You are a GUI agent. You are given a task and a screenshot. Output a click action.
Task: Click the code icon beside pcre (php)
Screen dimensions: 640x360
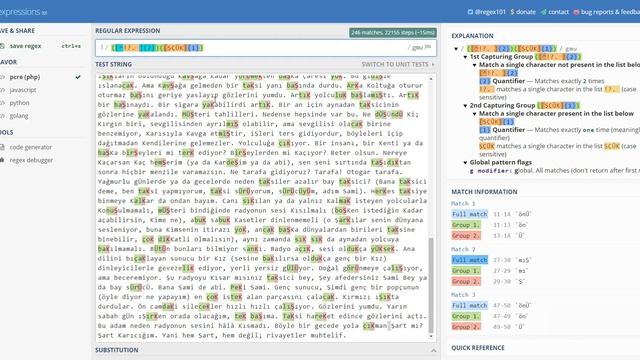(x=2, y=77)
